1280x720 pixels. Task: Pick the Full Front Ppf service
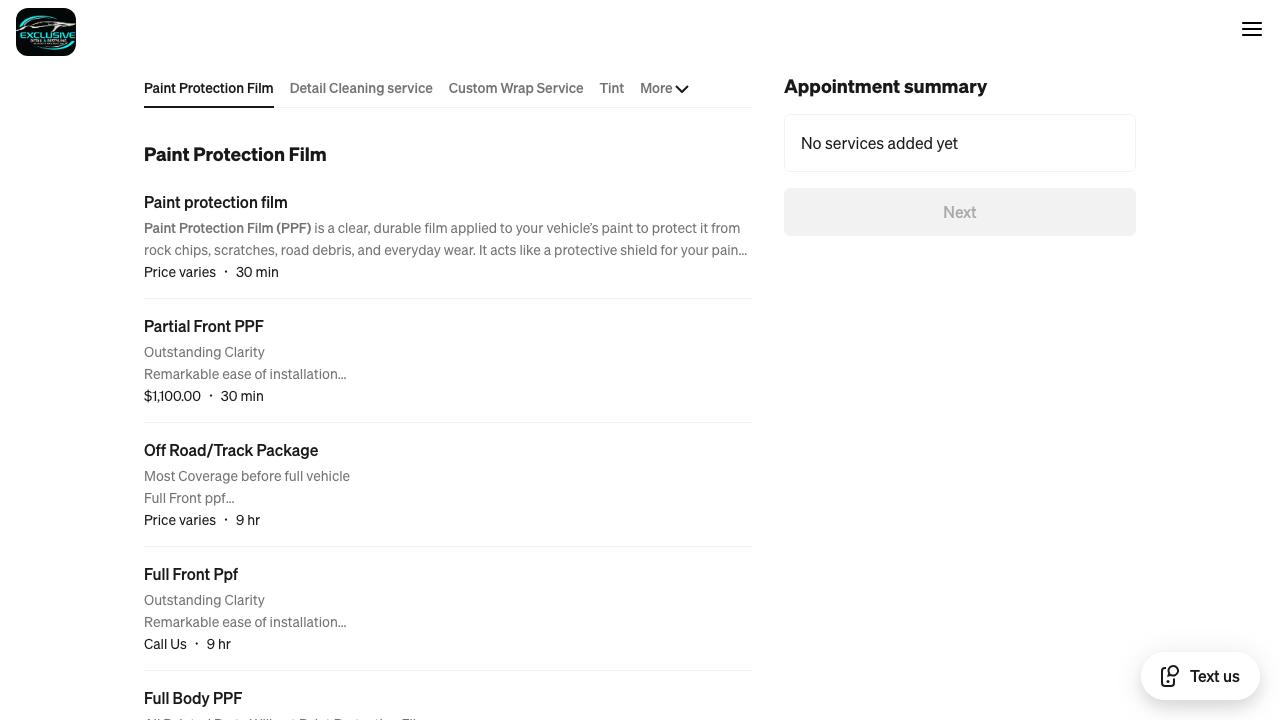point(191,574)
